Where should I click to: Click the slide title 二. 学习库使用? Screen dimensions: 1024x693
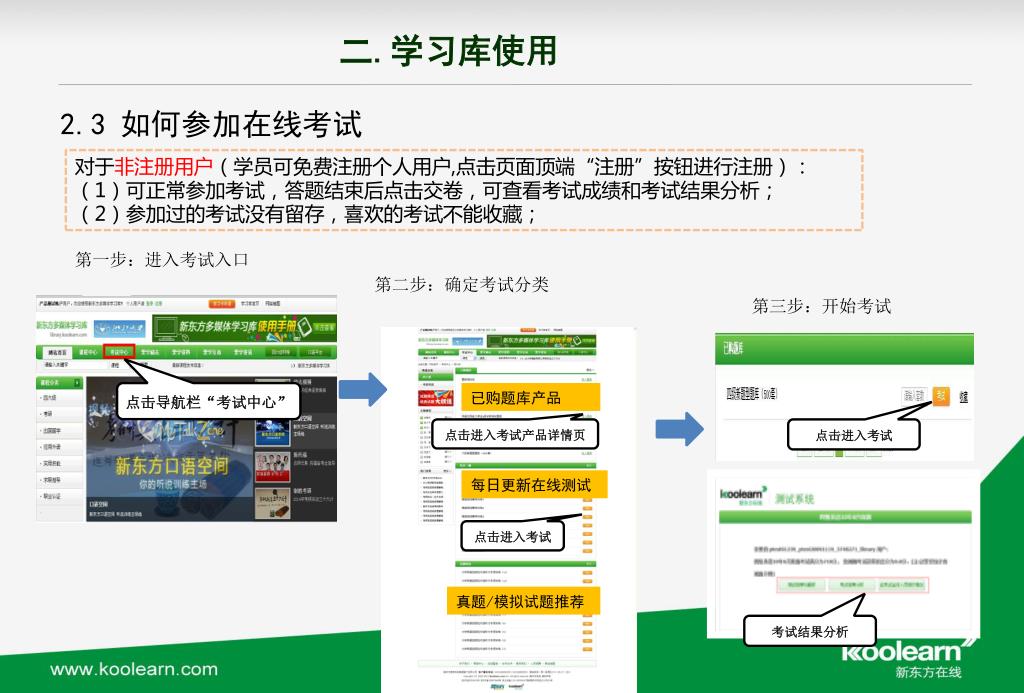point(449,51)
